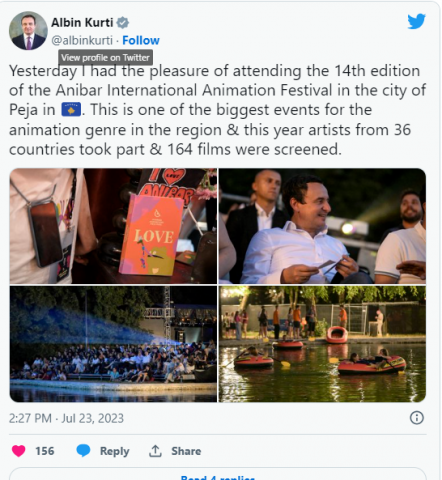Click the Kosovo flag emoji in the tweet
This screenshot has width=442, height=480.
(71, 110)
